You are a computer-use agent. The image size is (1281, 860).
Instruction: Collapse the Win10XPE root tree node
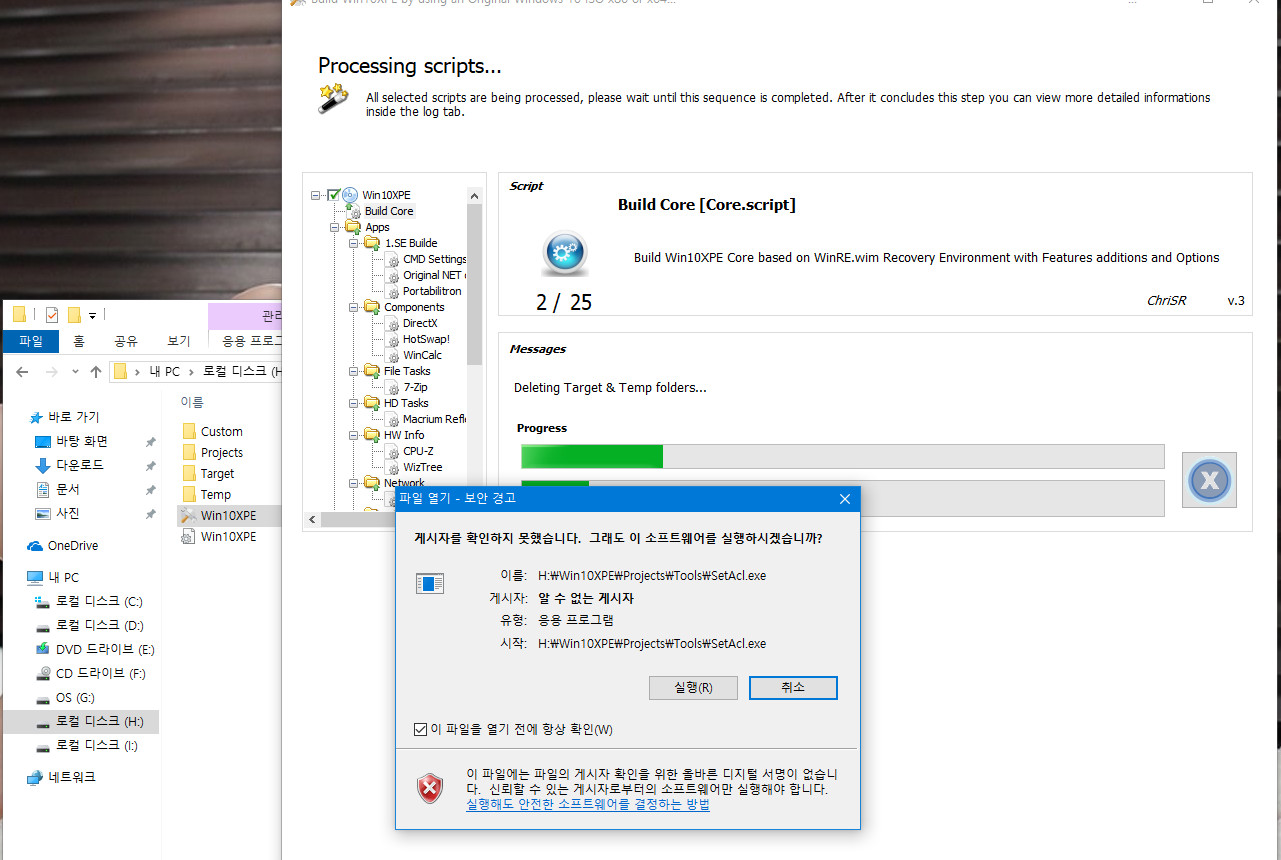coord(317,195)
